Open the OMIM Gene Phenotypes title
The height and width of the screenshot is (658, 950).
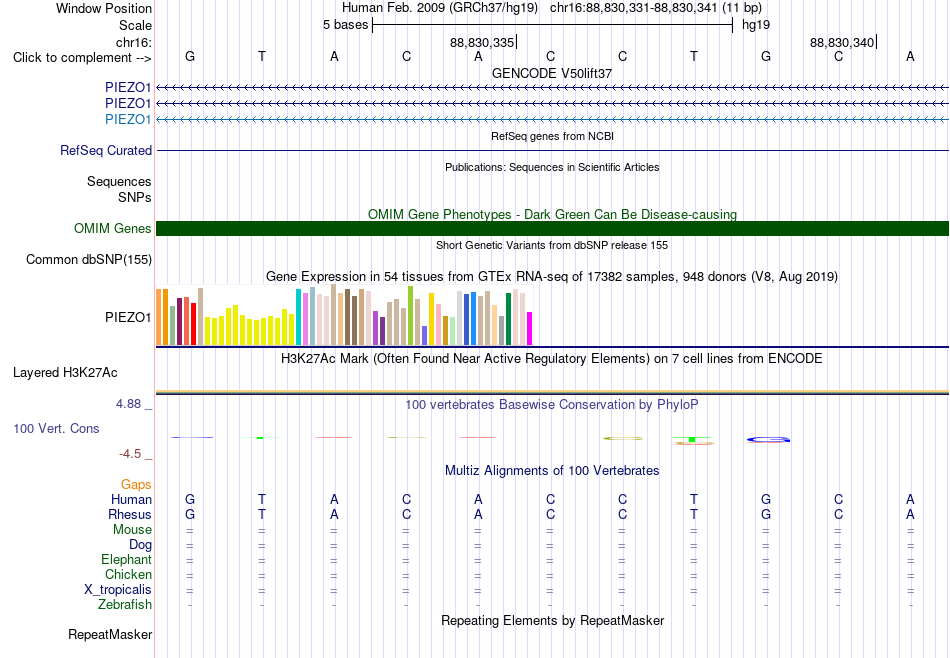[x=552, y=214]
